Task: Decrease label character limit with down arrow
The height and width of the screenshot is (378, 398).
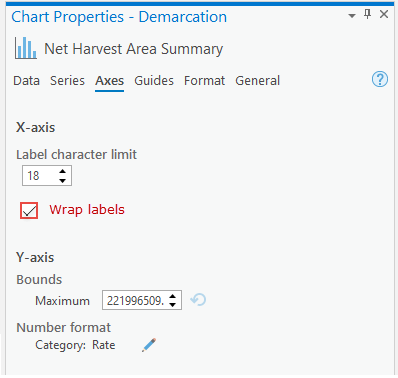Action: 62,180
